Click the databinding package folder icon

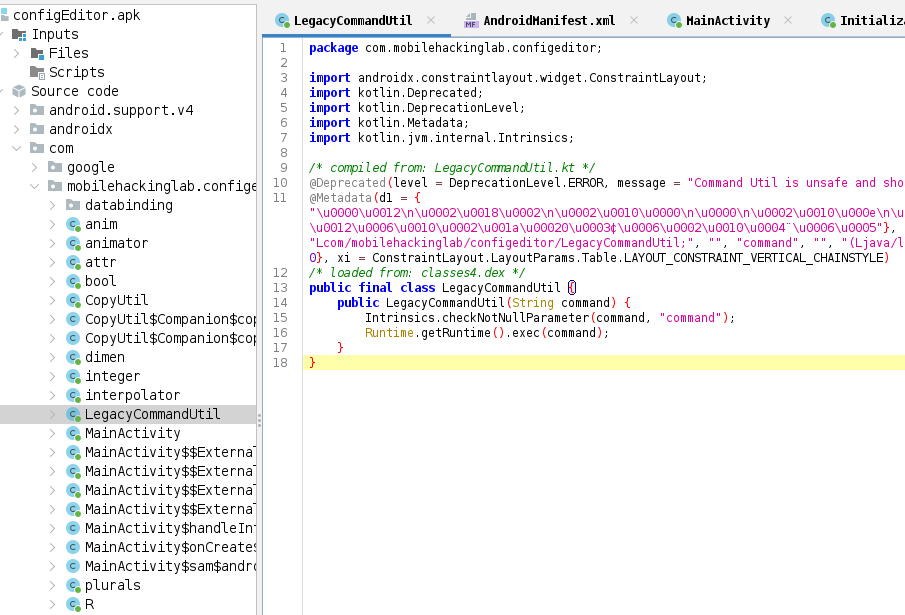tap(73, 205)
